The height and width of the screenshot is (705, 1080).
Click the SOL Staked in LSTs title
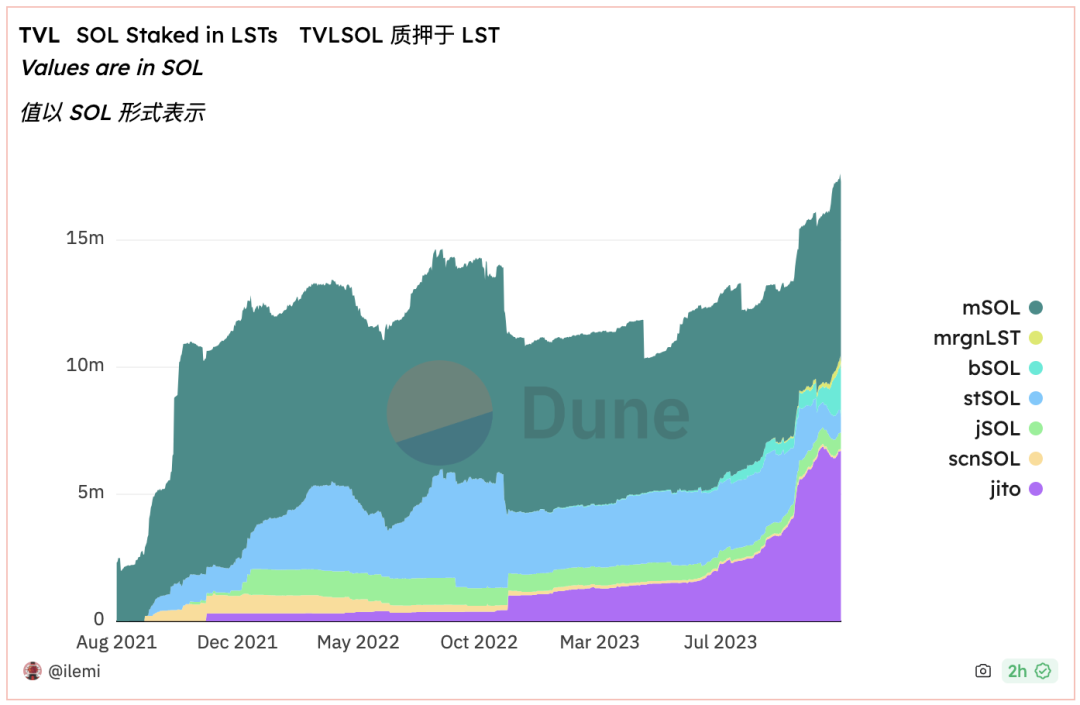[177, 35]
